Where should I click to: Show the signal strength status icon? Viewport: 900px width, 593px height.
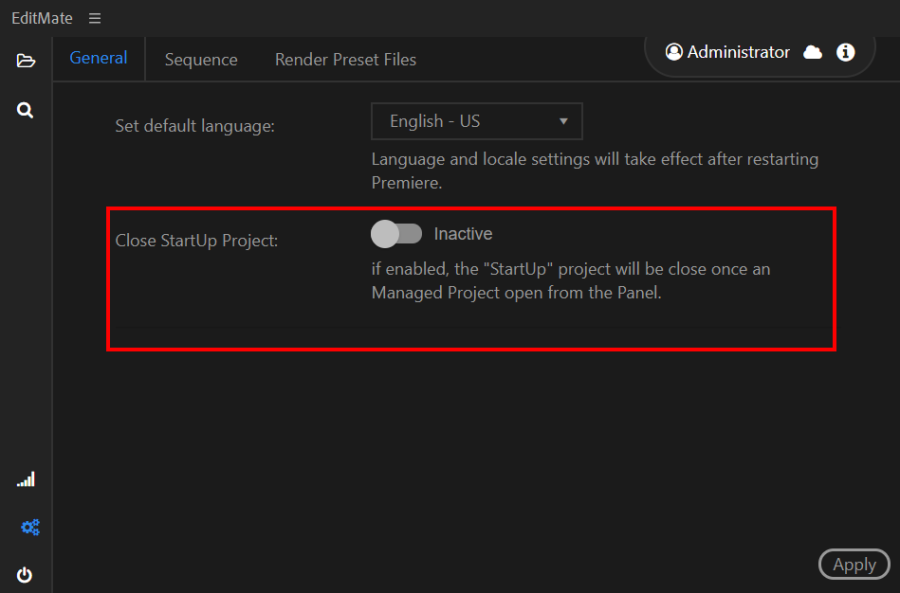point(26,479)
